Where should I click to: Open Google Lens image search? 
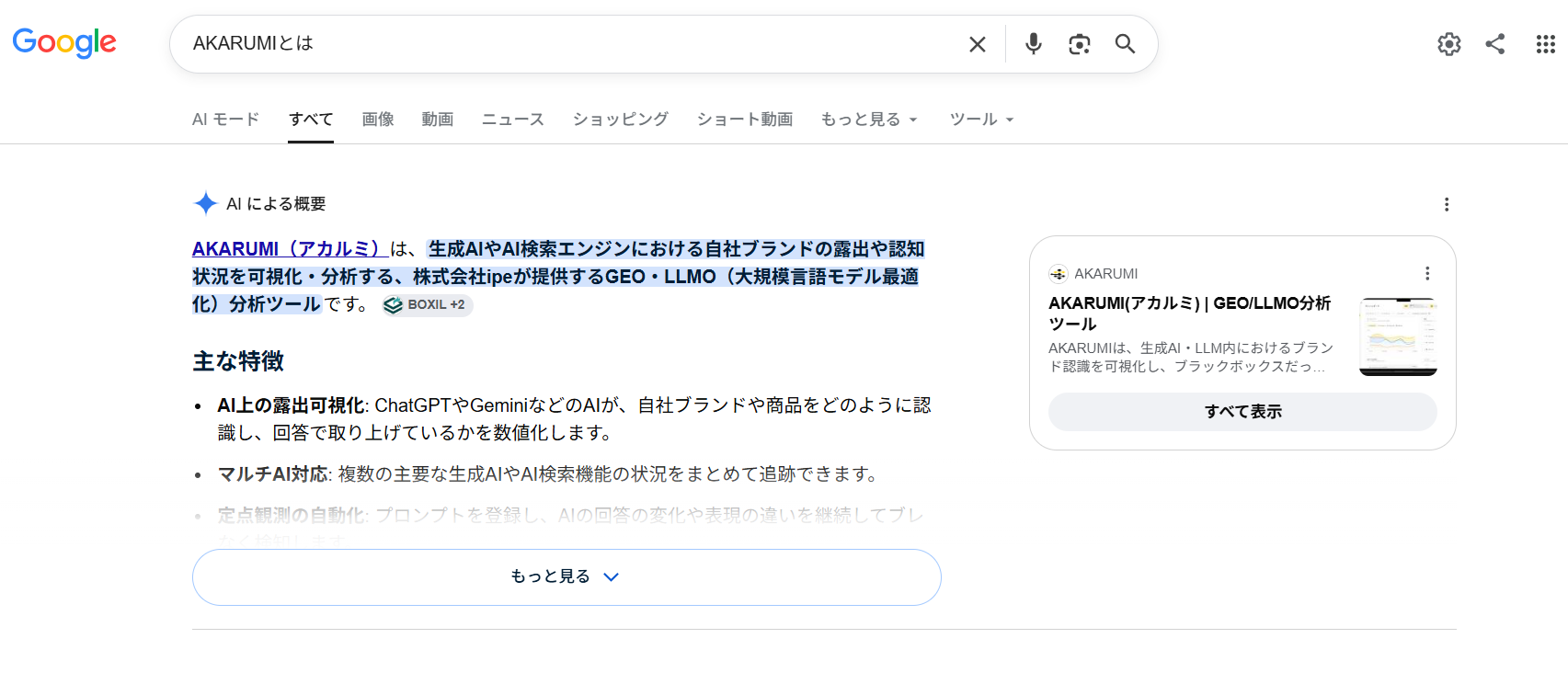tap(1080, 44)
